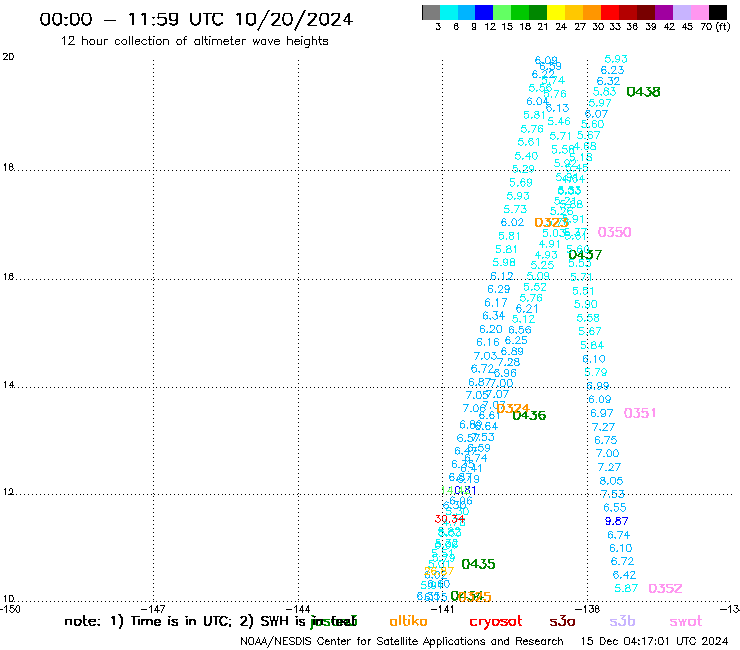Viewport: 740px width, 650px height.
Task: Click the 6.97 wave height reading
Action: pos(602,414)
